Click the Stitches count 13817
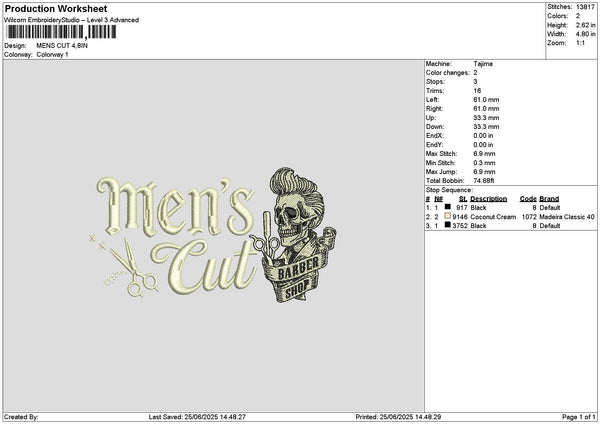 pyautogui.click(x=585, y=7)
